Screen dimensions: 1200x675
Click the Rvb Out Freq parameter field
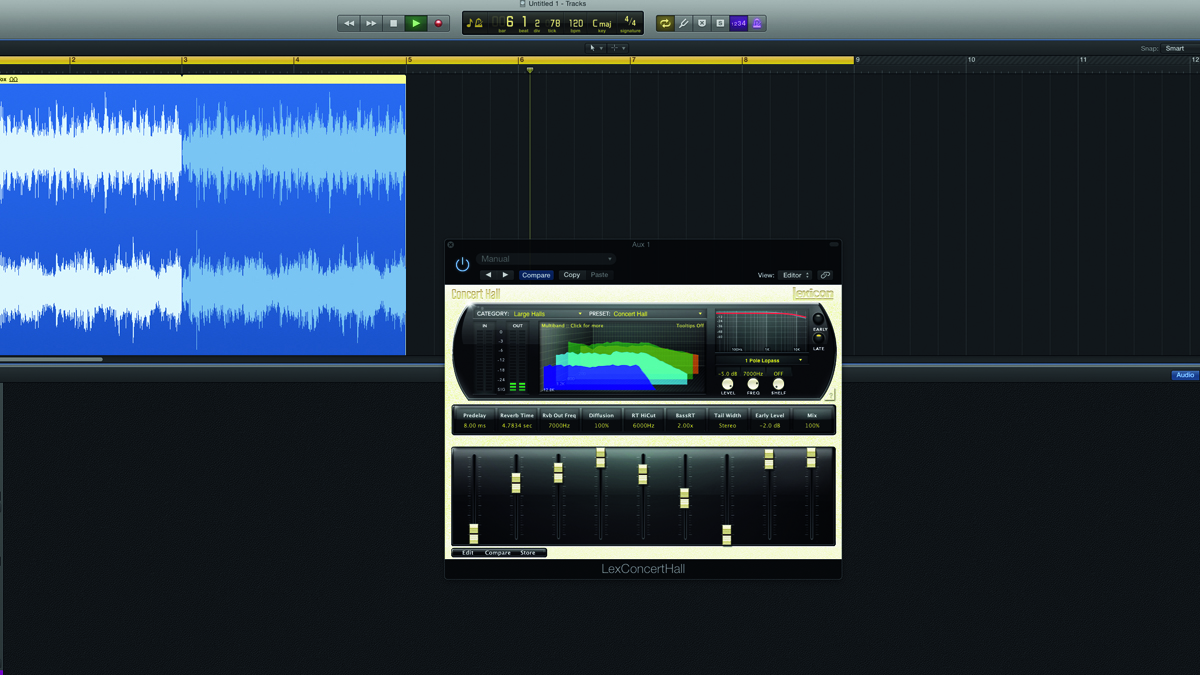[x=559, y=426]
